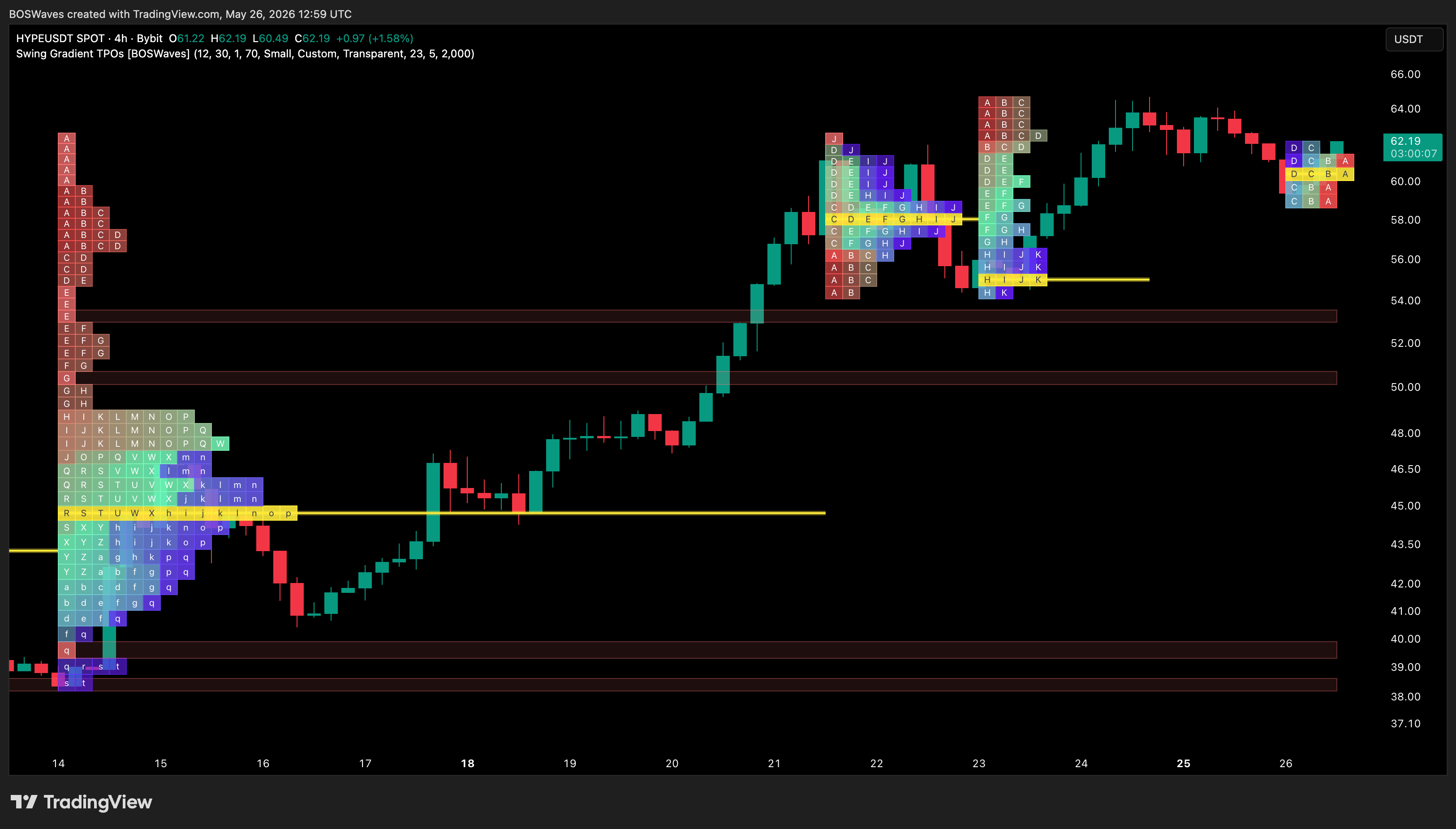Image resolution: width=1456 pixels, height=829 pixels.
Task: Click the 56.00 price axis label
Action: (1405, 259)
